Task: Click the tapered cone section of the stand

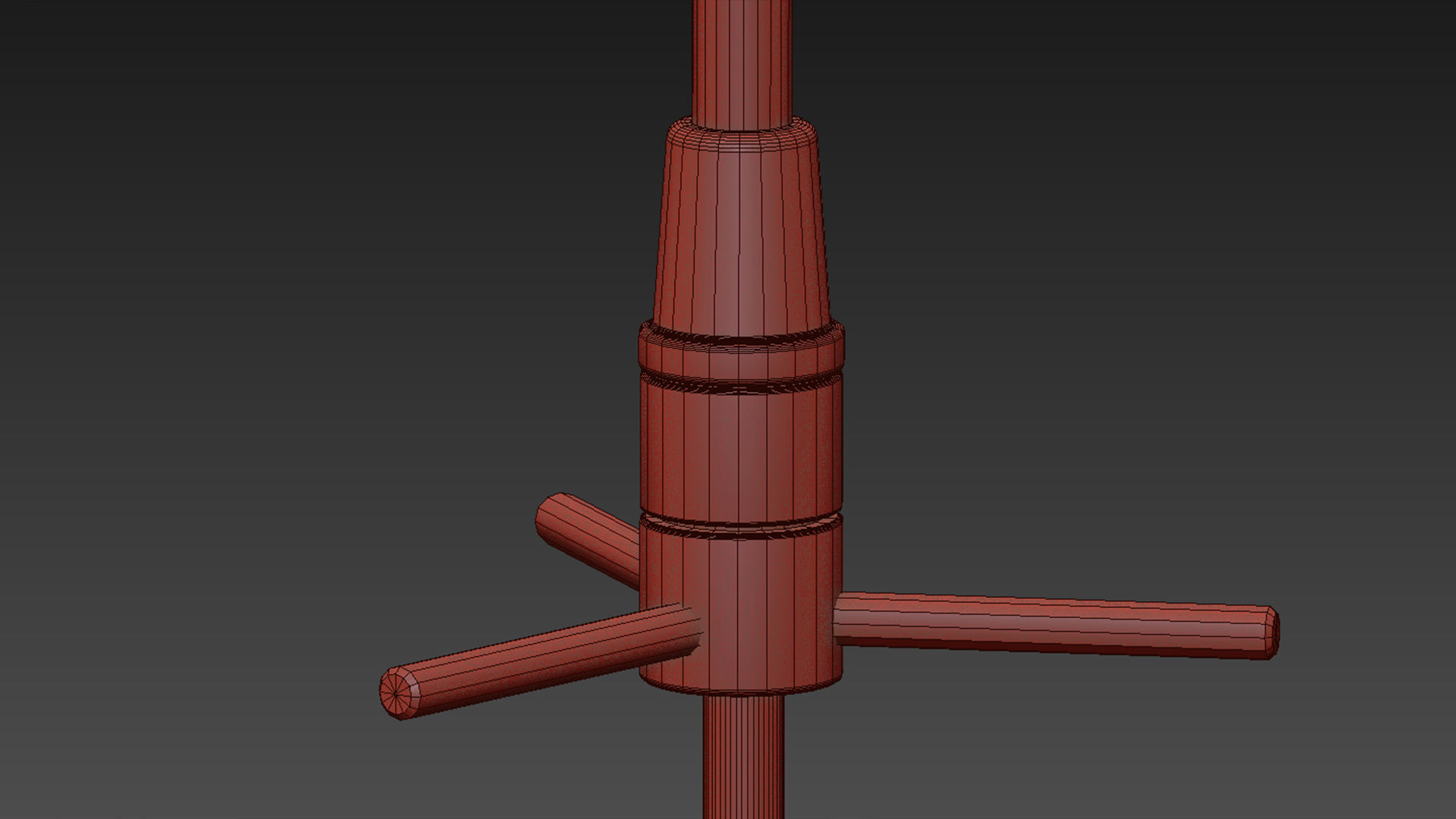Action: point(742,227)
